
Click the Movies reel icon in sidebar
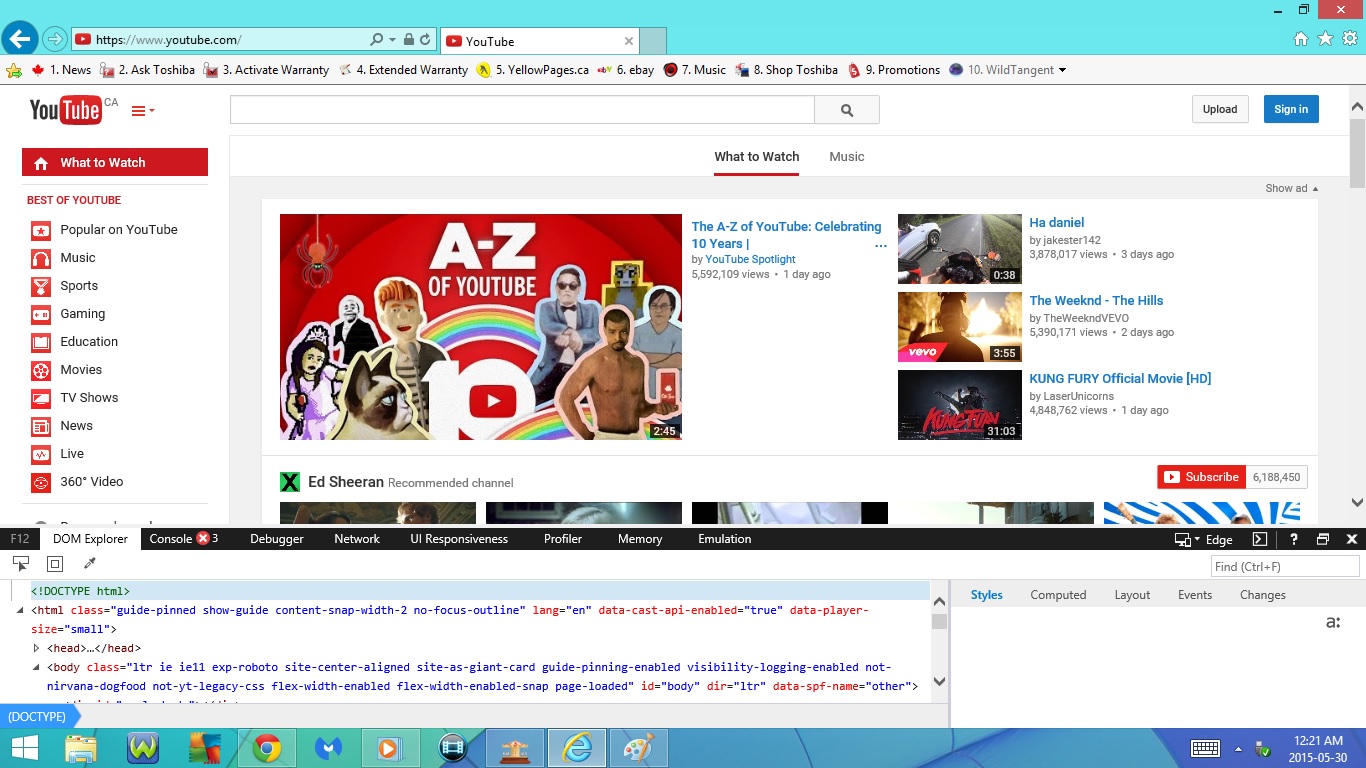41,370
